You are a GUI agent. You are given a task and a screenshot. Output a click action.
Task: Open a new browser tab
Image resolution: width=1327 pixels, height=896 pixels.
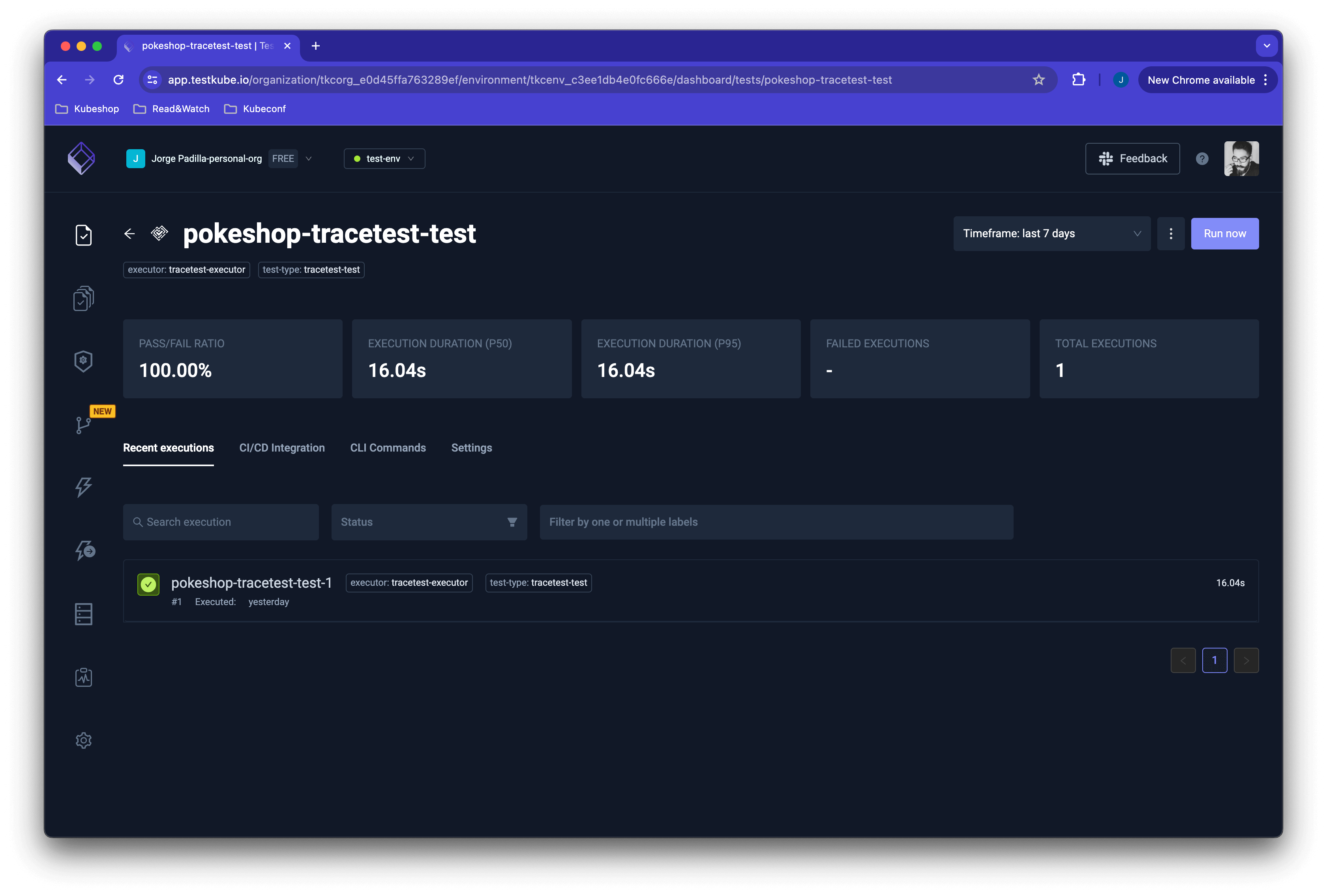[x=316, y=46]
